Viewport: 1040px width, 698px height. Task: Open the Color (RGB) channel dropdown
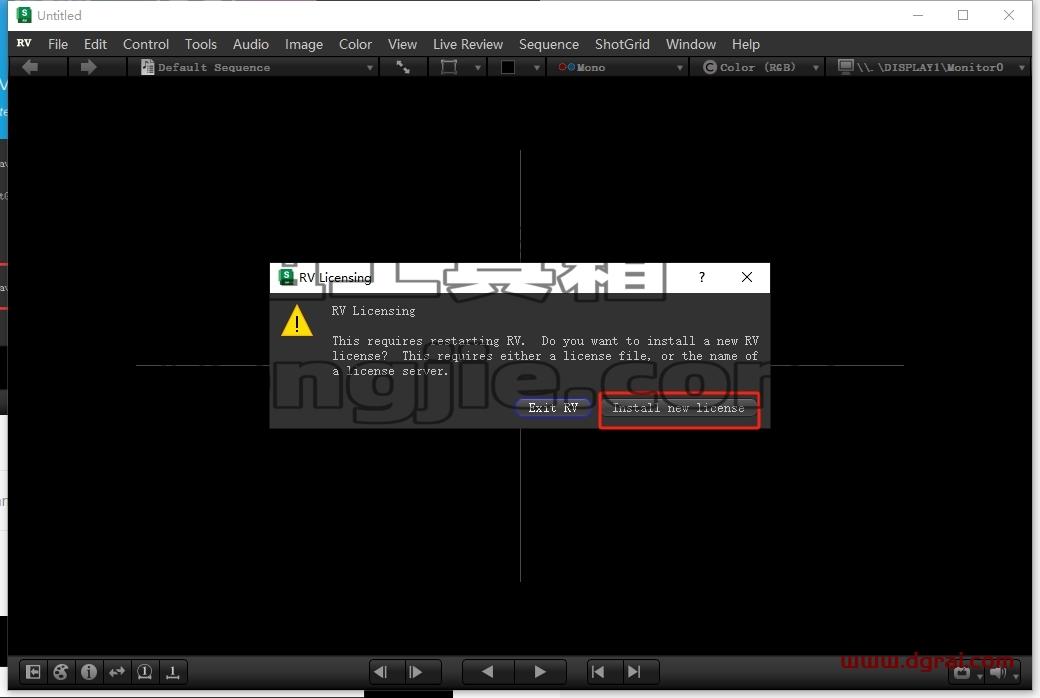[760, 67]
